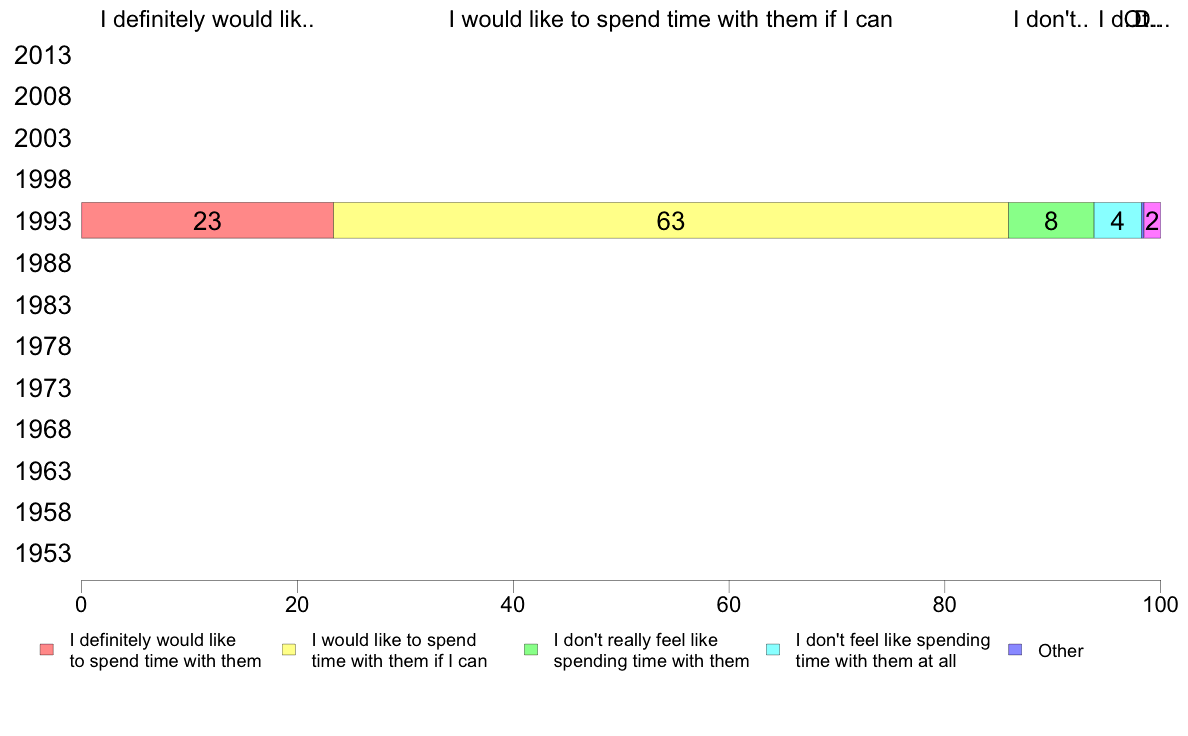Screen dimensions: 1188x736
Task: Click the cyan legend swatch
Action: pyautogui.click(x=773, y=650)
